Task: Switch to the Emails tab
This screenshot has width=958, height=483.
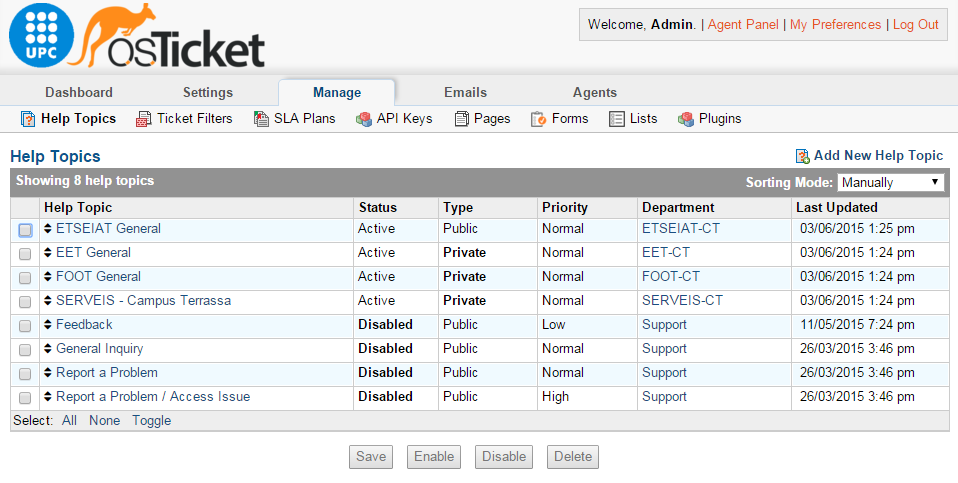Action: coord(466,93)
